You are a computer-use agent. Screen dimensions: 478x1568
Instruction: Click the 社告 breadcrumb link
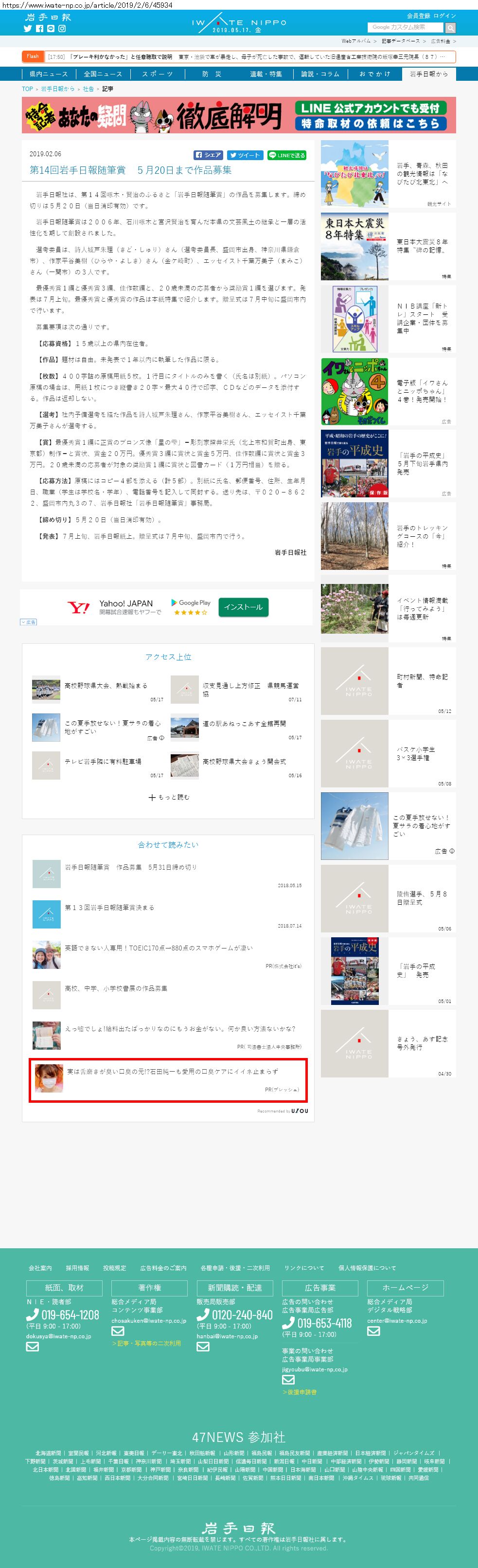click(x=88, y=89)
